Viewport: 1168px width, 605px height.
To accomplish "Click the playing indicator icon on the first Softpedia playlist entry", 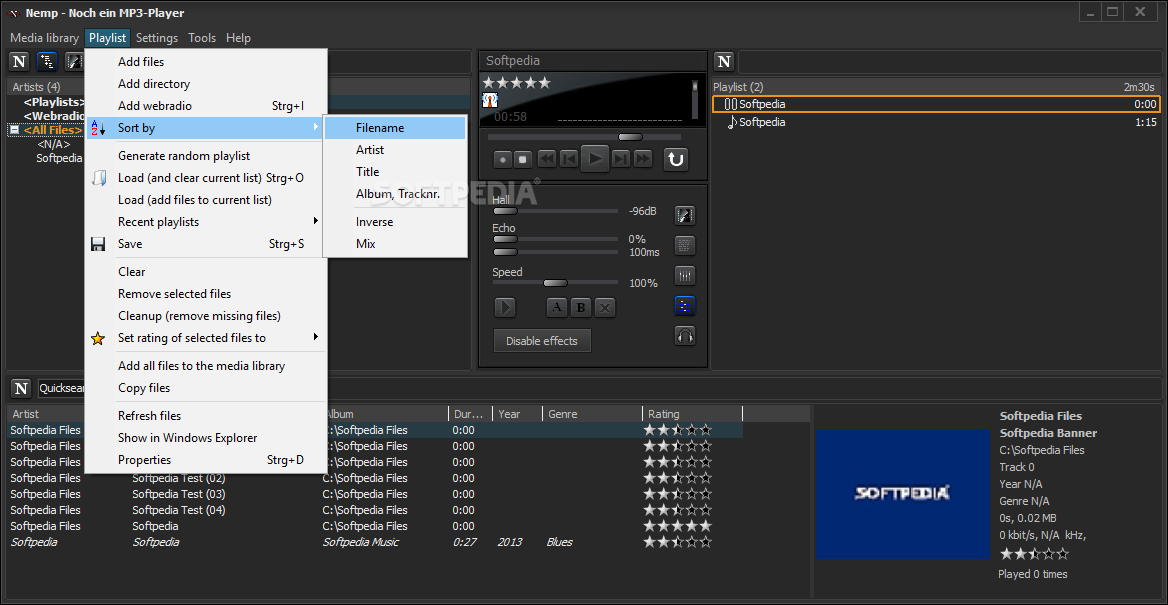I will [730, 104].
